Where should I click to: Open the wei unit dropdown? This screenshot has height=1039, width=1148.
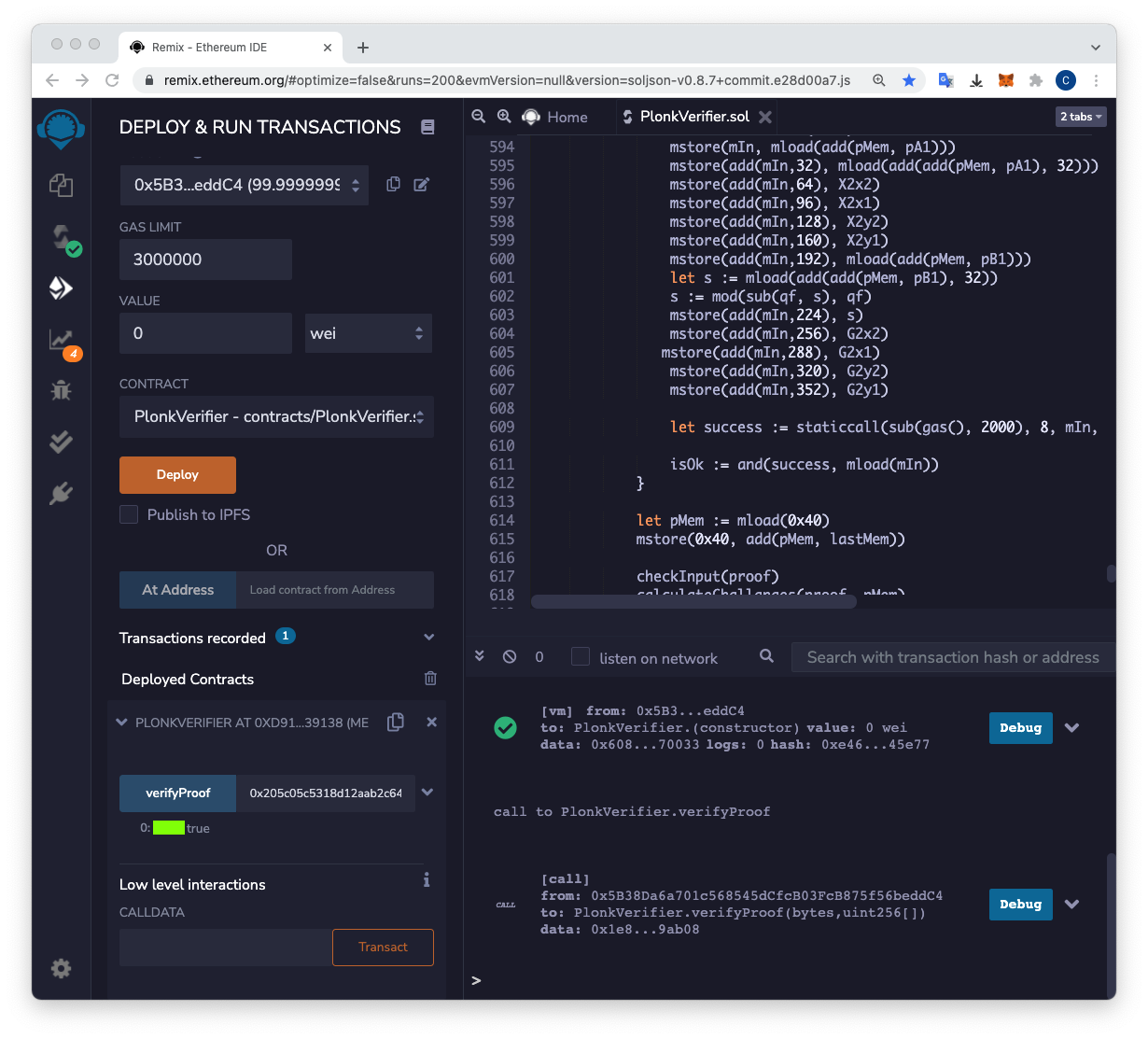click(x=369, y=333)
